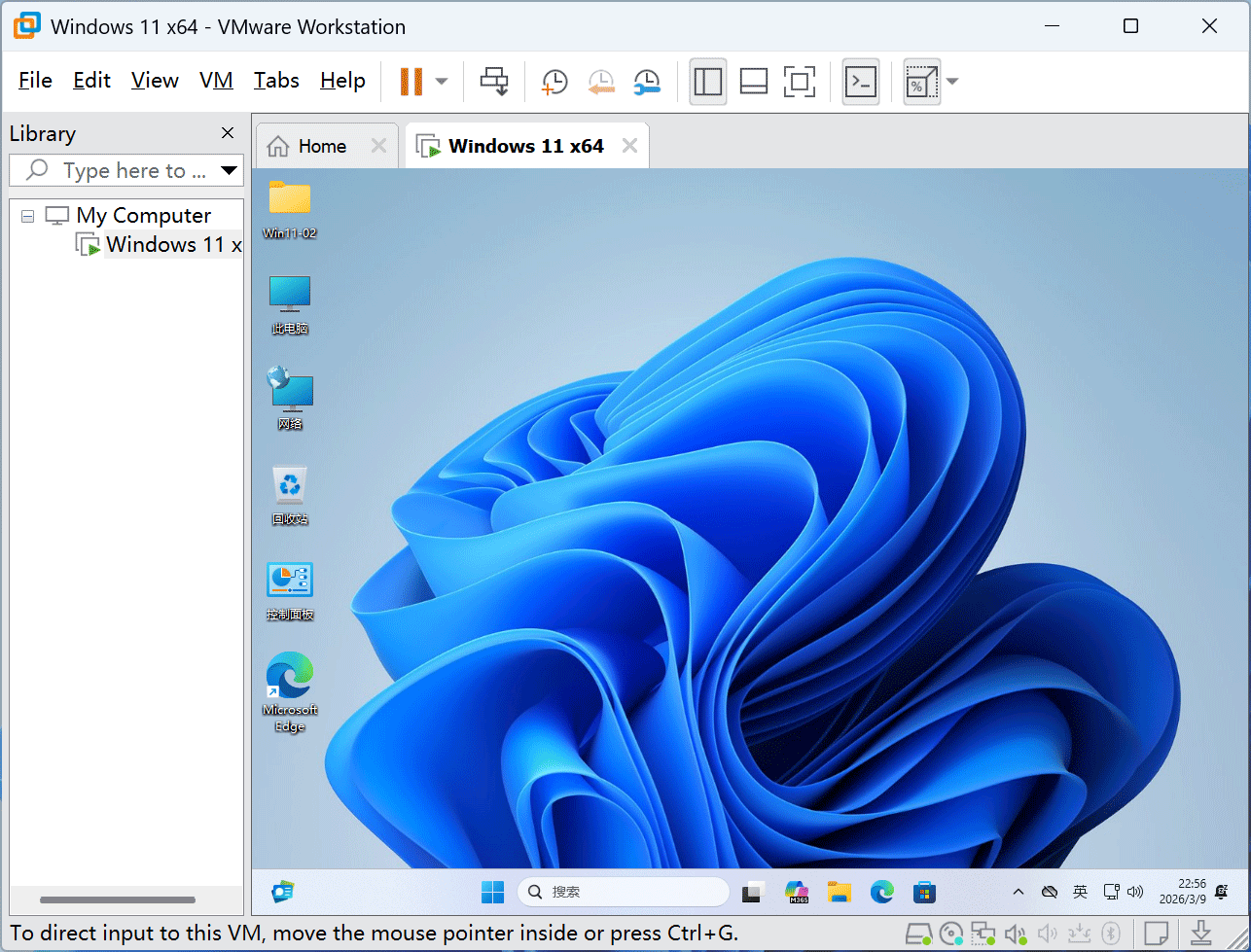Click the CD/DVD drive status icon
The image size is (1251, 952).
tap(951, 934)
